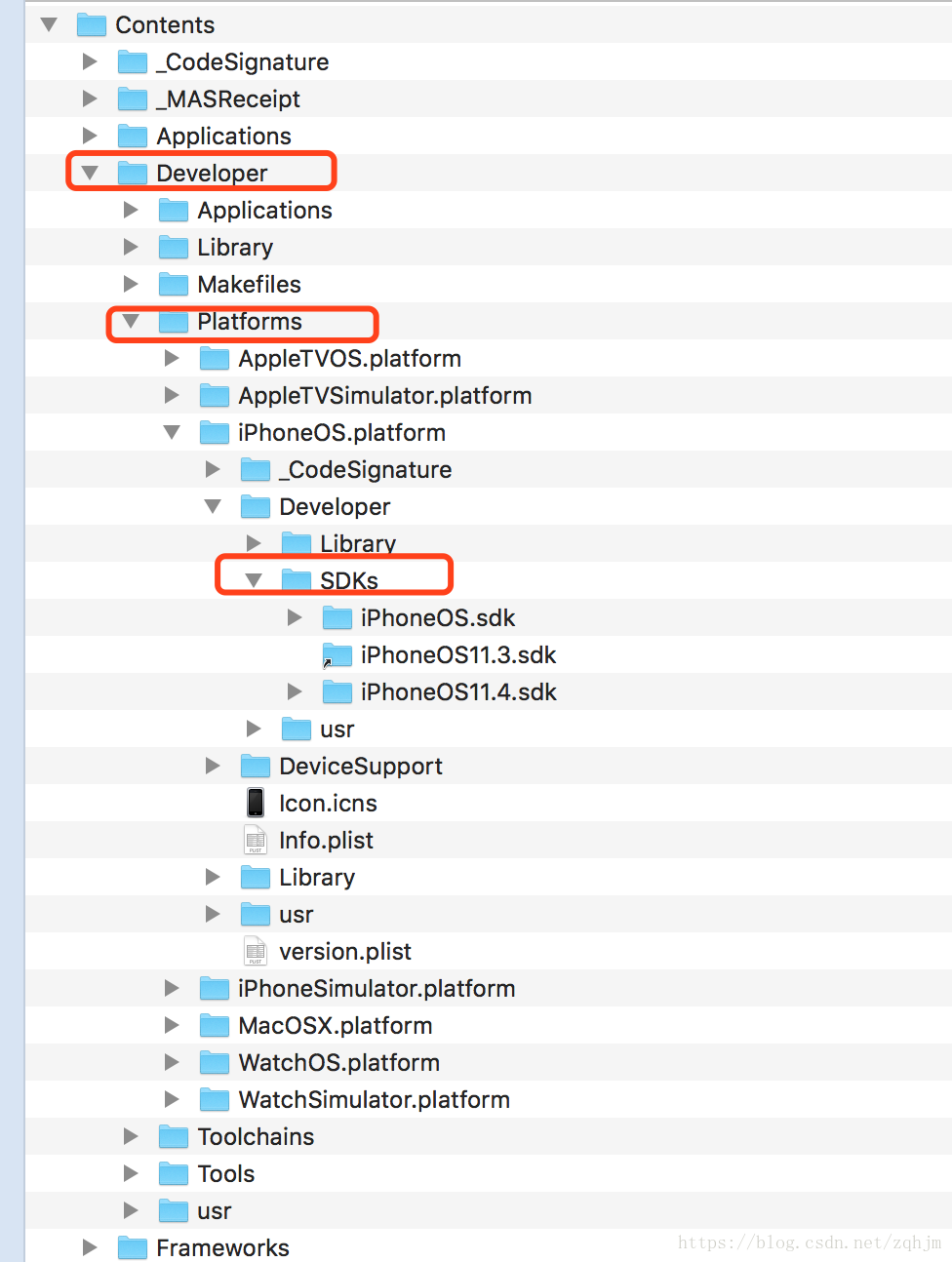Click the Icon.icns iPhone file icon

click(x=256, y=803)
